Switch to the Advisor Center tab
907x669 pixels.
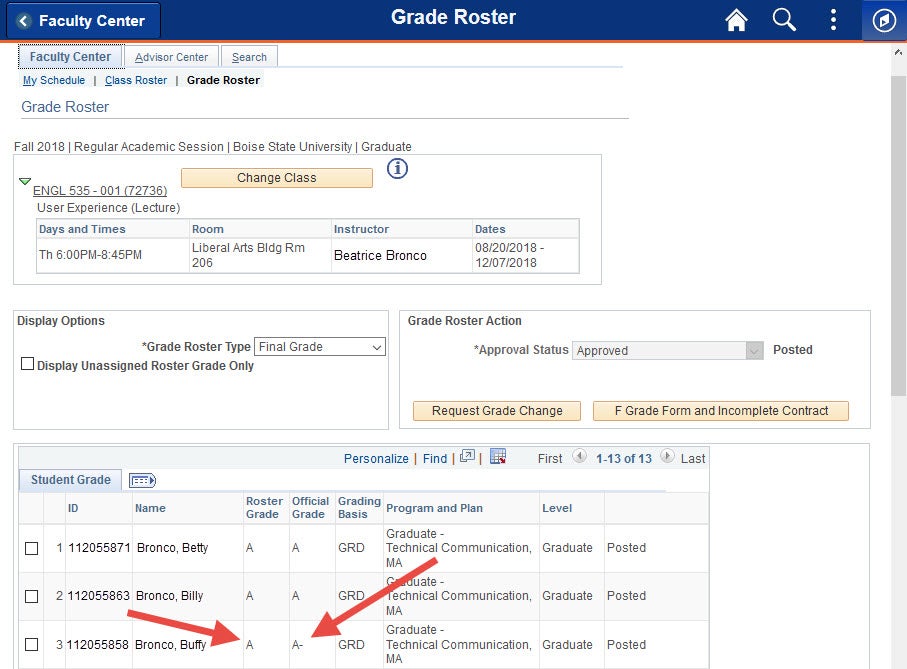171,57
